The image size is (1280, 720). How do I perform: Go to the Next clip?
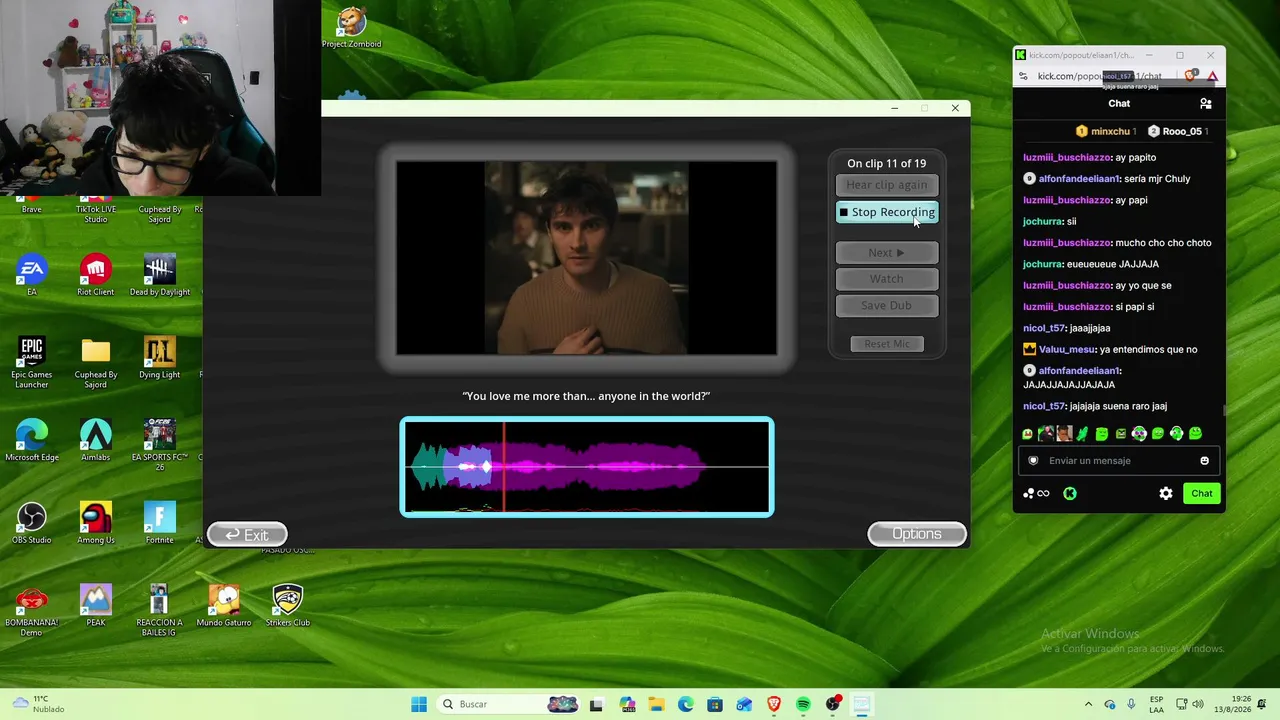(x=887, y=253)
